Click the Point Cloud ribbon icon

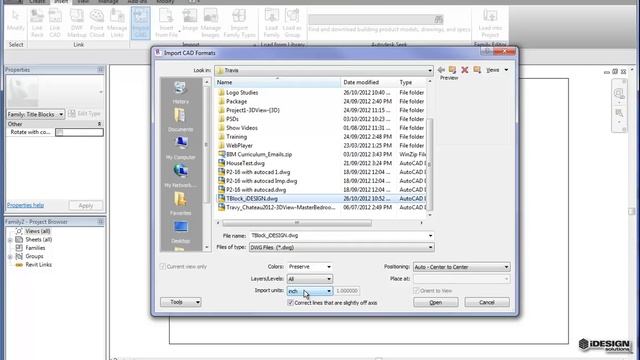[x=97, y=23]
